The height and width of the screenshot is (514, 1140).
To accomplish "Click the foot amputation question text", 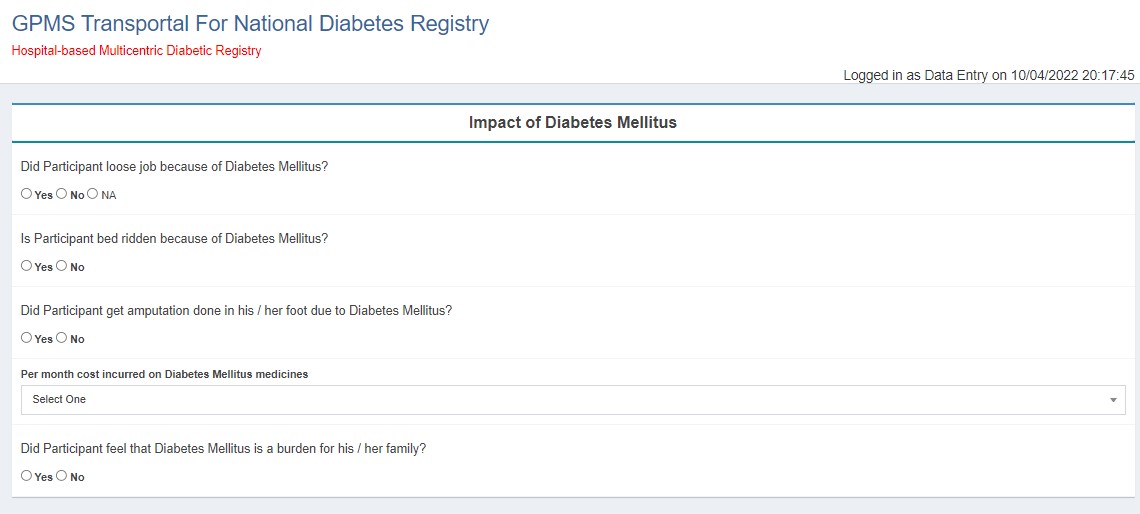I will click(236, 311).
